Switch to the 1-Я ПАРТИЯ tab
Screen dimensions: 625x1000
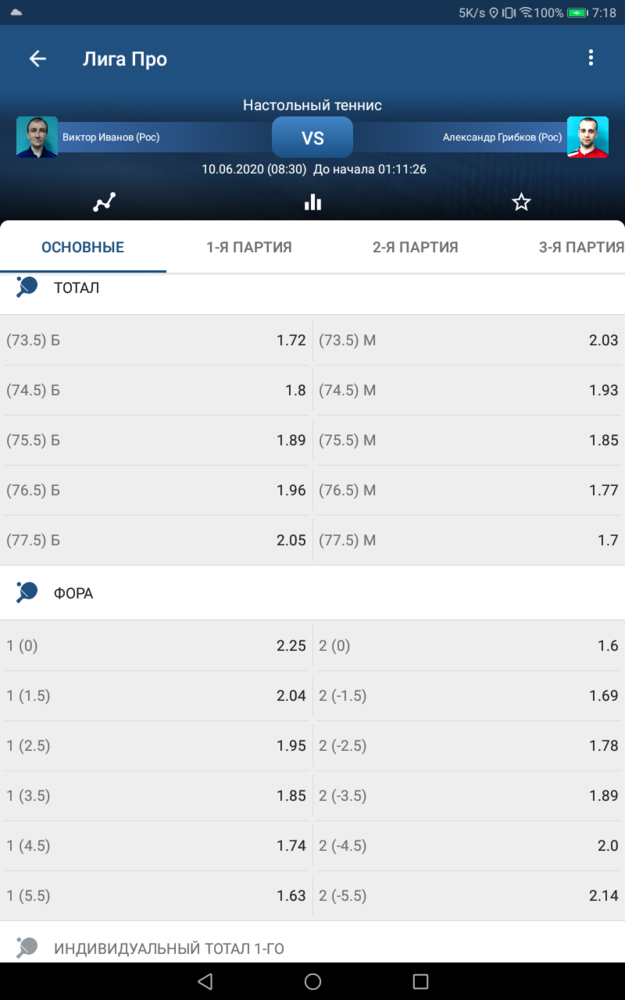(249, 247)
